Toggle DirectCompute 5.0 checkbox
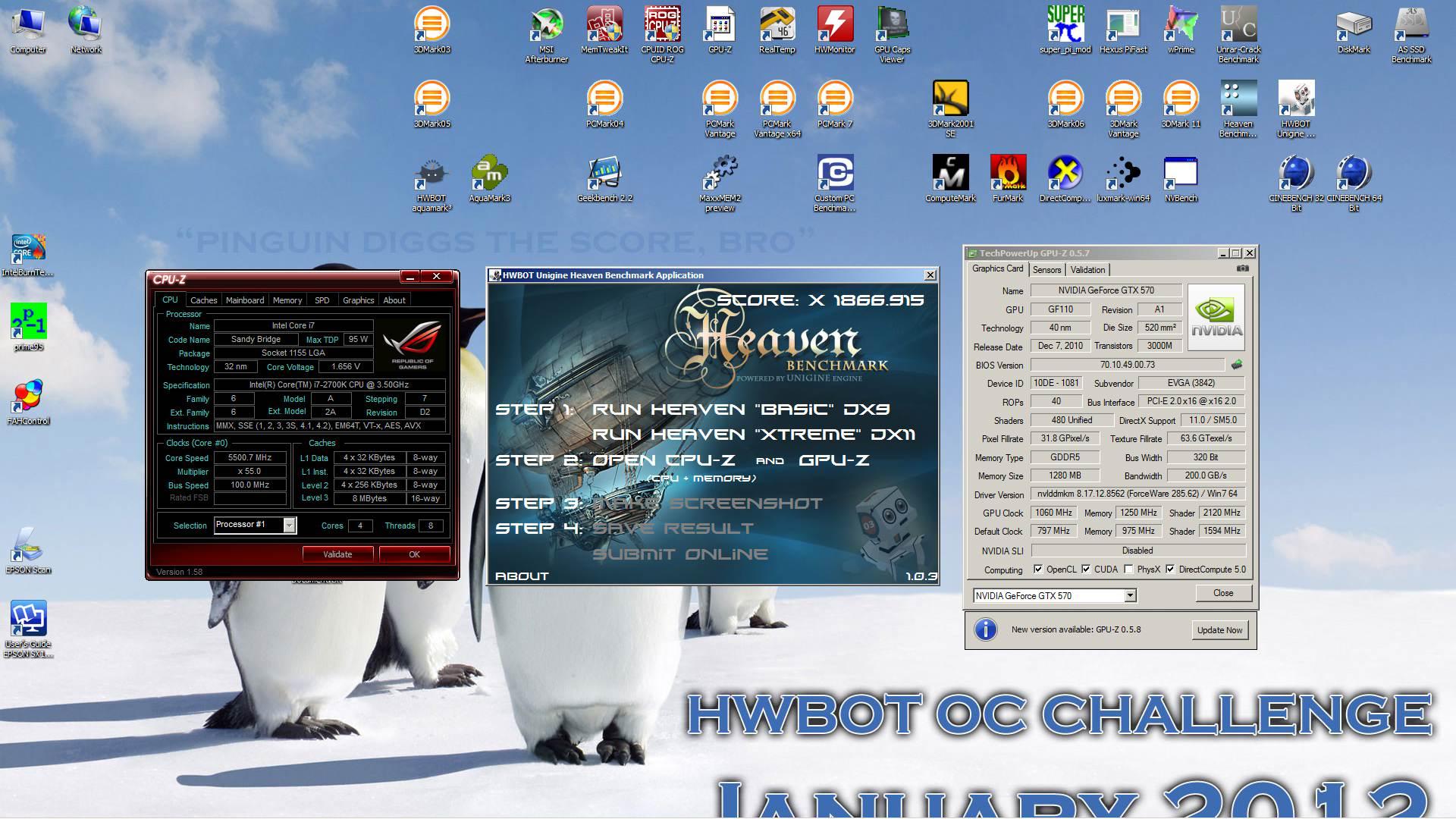Viewport: 1456px width, 819px height. (x=1170, y=570)
